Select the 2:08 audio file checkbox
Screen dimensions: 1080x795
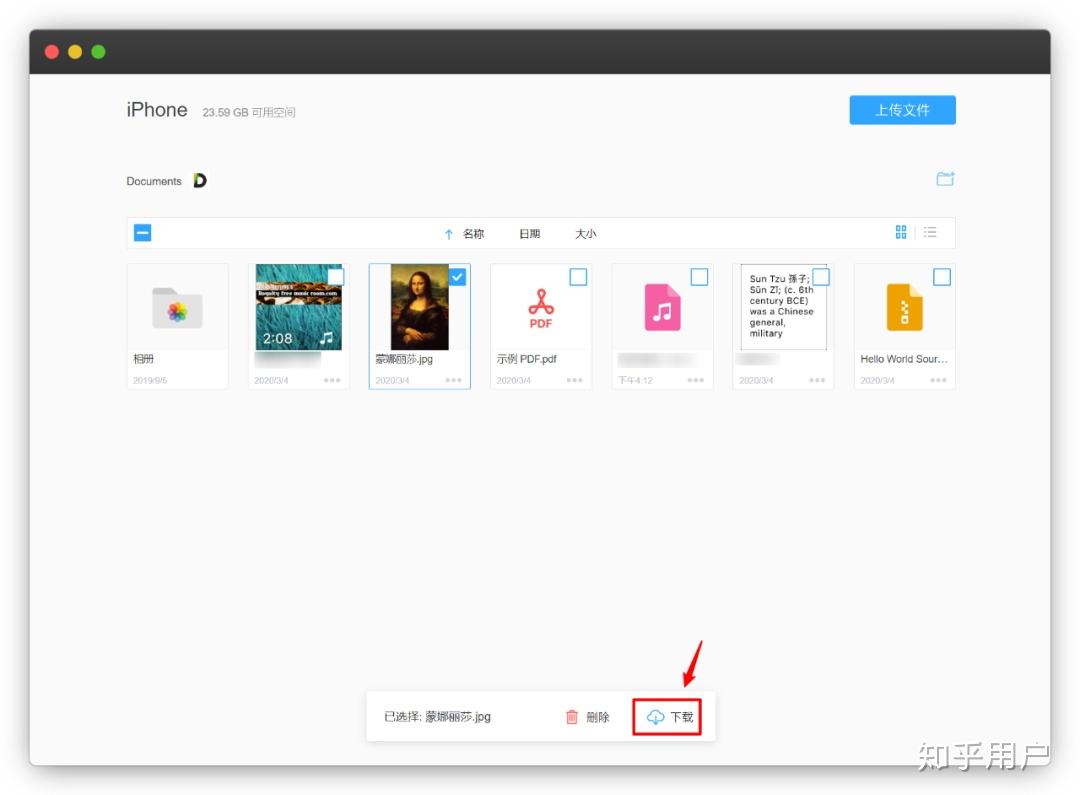point(335,277)
